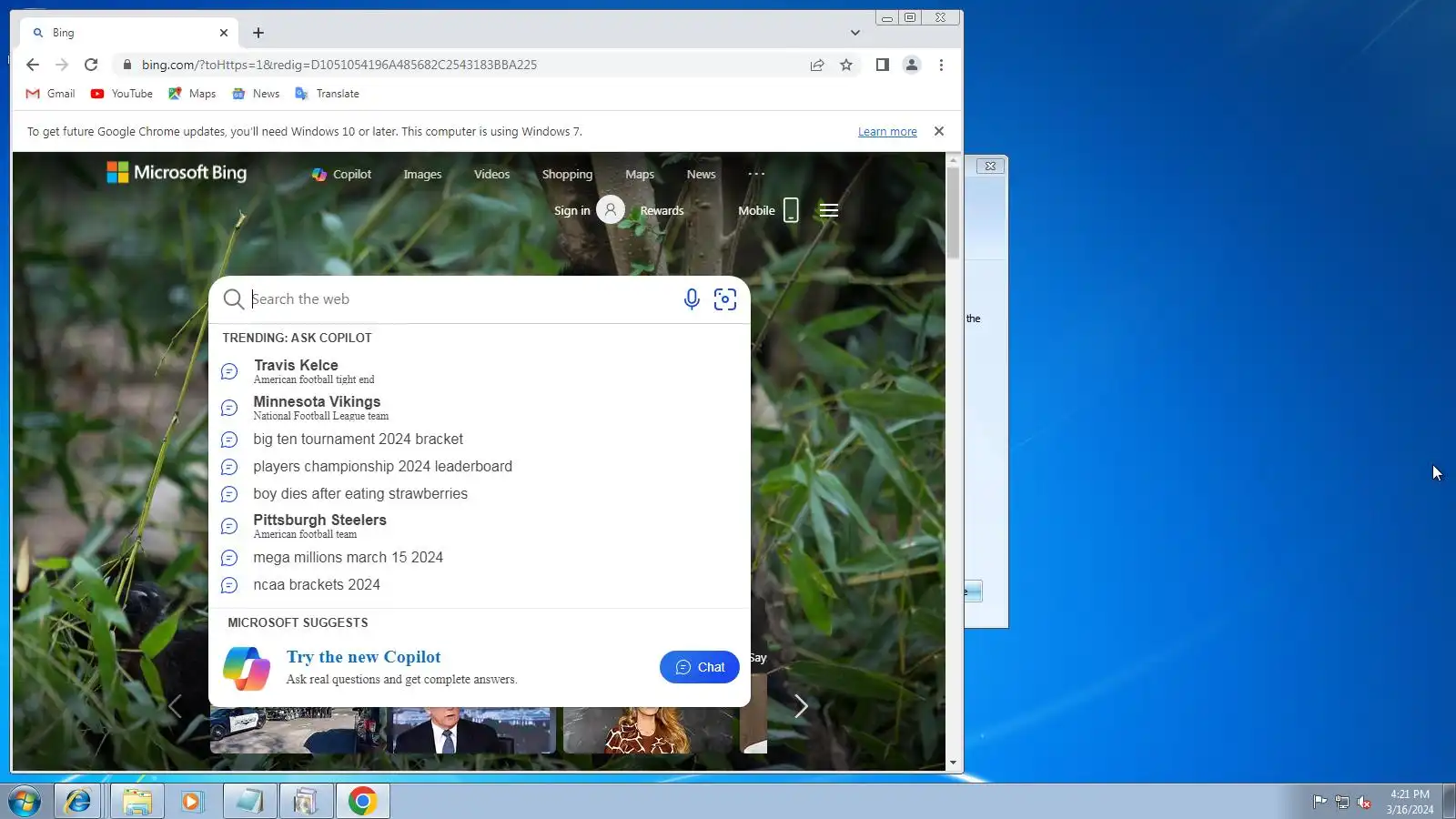Screen dimensions: 1456x819
Task: Select the Travis Kelce trending suggestion
Action: pos(480,371)
